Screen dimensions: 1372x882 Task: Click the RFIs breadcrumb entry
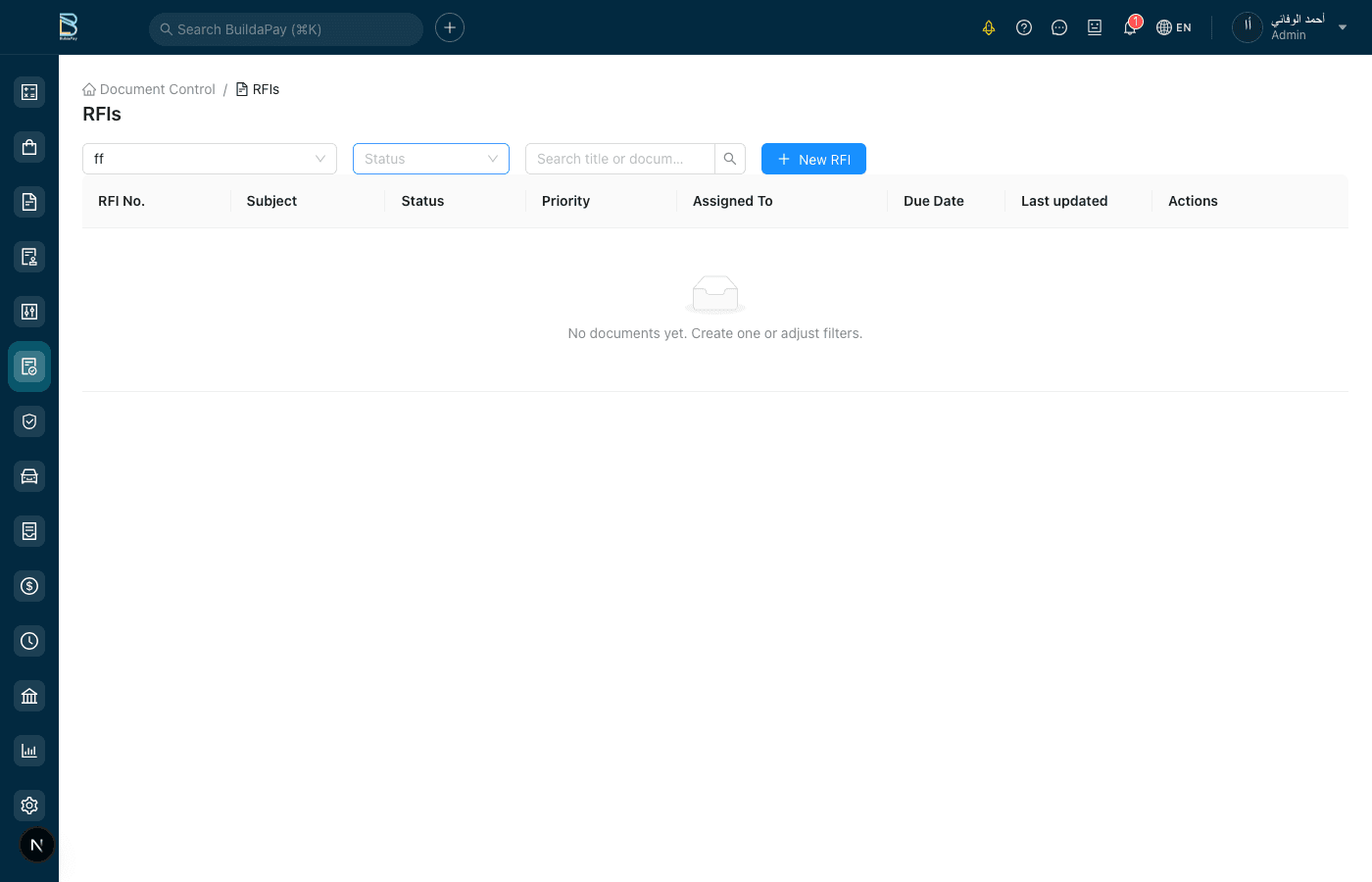point(266,89)
